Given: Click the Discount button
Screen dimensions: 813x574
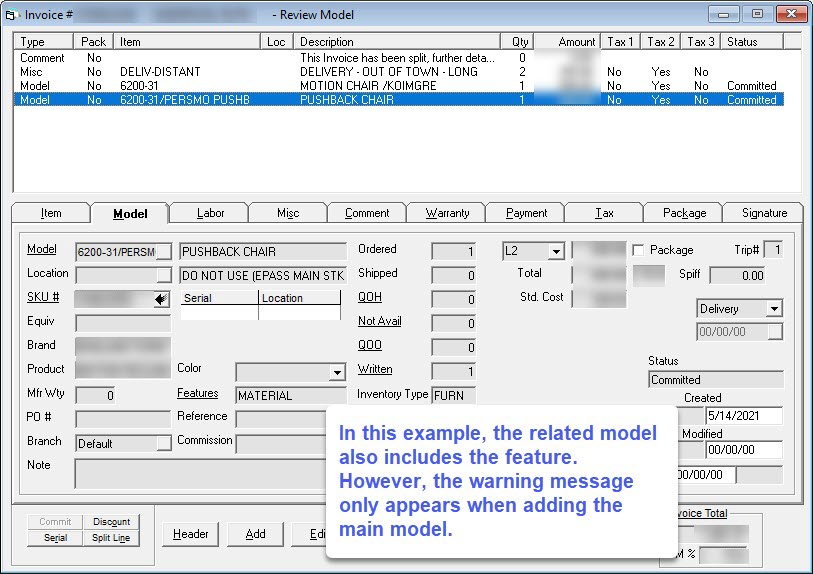Looking at the screenshot, I should click(x=111, y=522).
